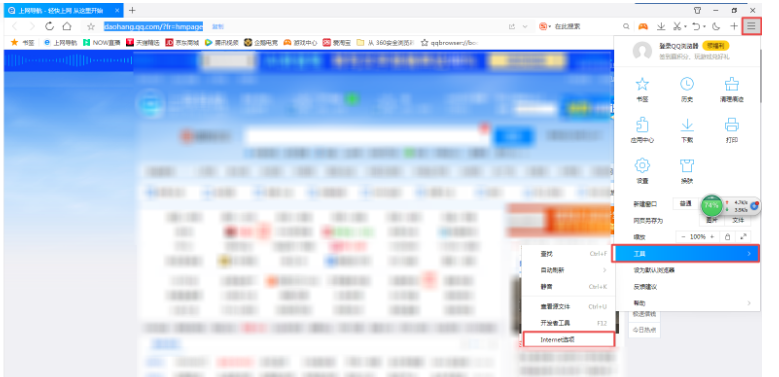This screenshot has height=377, width=779.
Task: Click the yellow 领福利 badge
Action: coord(715,46)
